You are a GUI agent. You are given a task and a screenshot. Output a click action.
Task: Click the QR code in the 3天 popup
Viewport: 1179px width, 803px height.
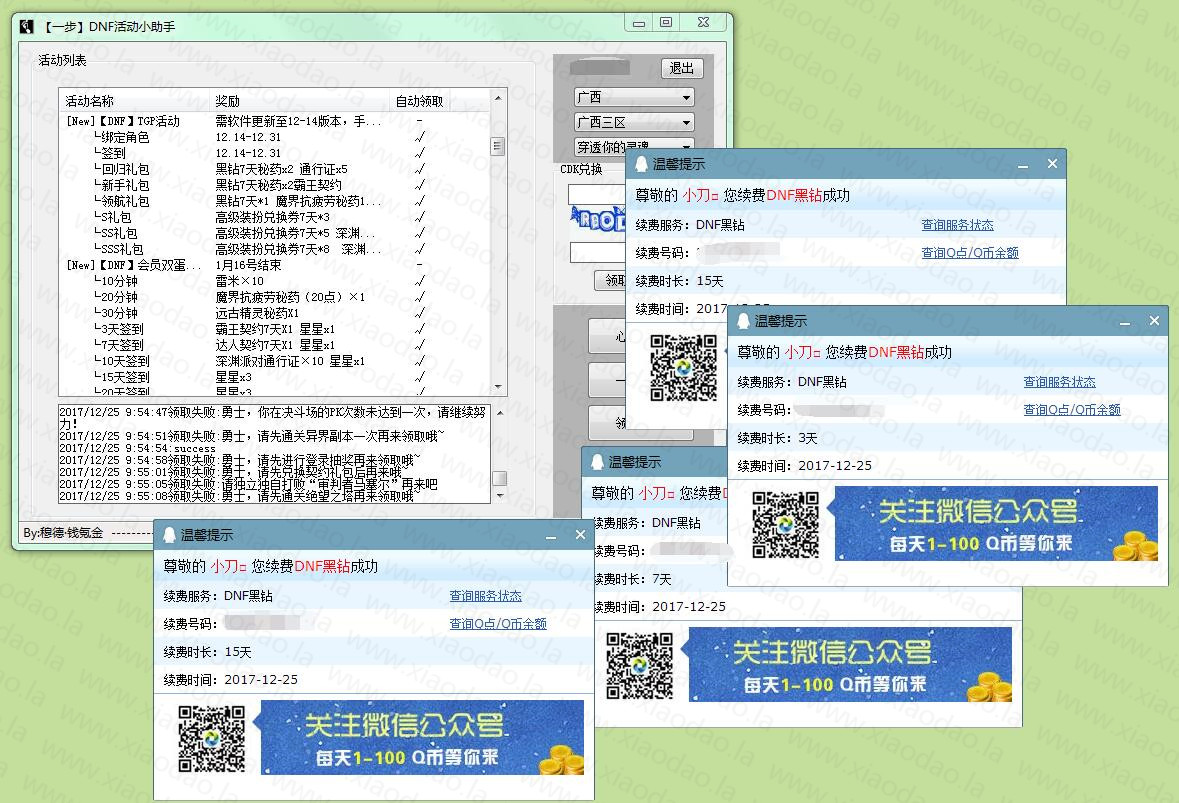coord(785,525)
